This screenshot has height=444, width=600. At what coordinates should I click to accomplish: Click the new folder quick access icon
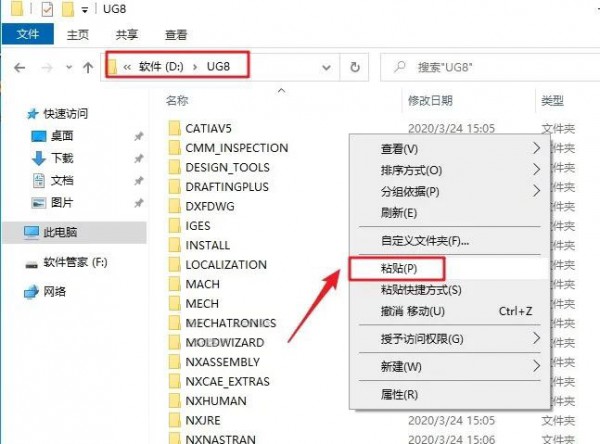point(68,9)
